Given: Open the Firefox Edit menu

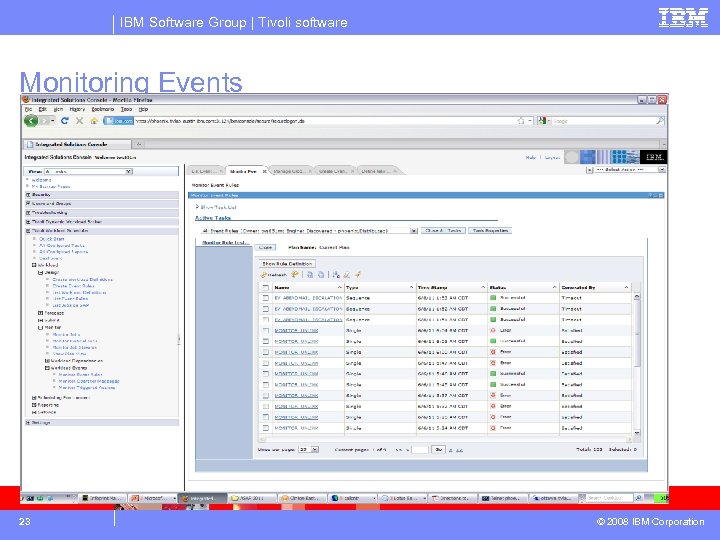Looking at the screenshot, I should coord(43,109).
